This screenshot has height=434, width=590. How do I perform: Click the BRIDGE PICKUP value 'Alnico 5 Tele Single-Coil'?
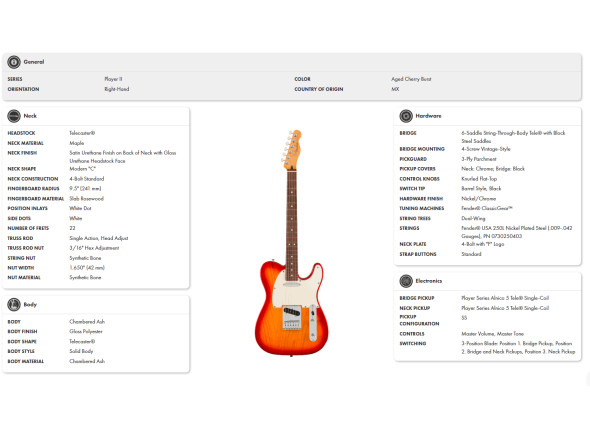click(505, 298)
